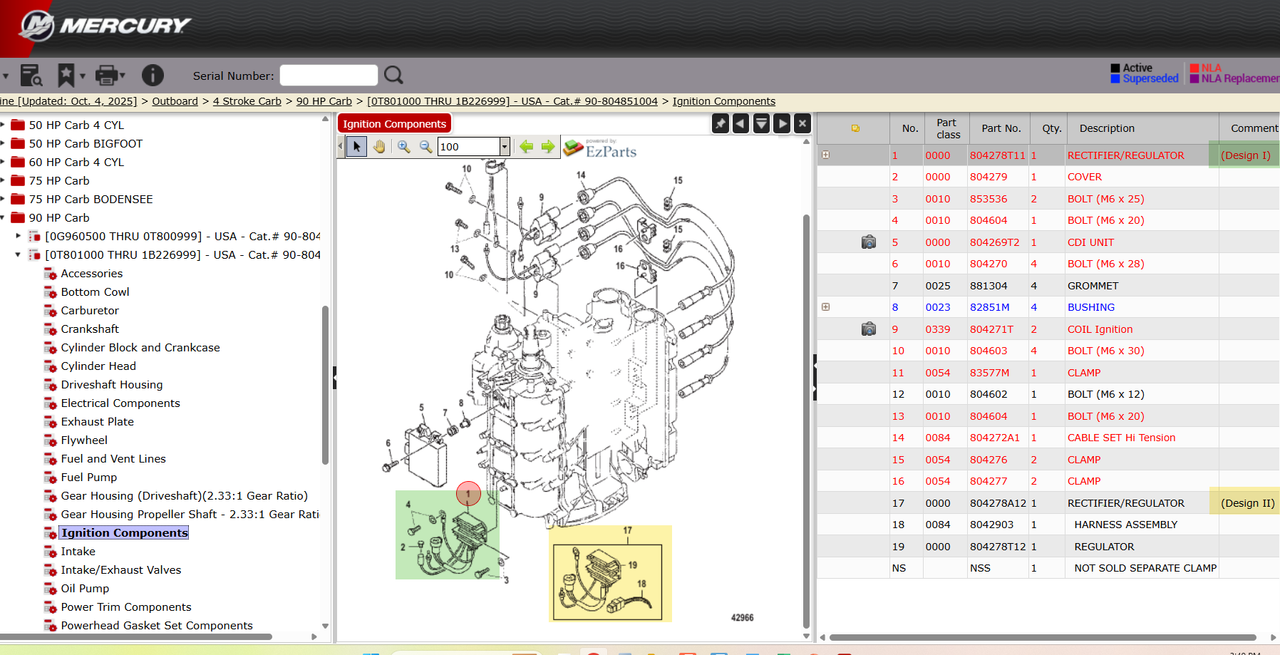Click callout number 1 hotspot on diagram
Image resolution: width=1280 pixels, height=655 pixels.
click(x=468, y=493)
